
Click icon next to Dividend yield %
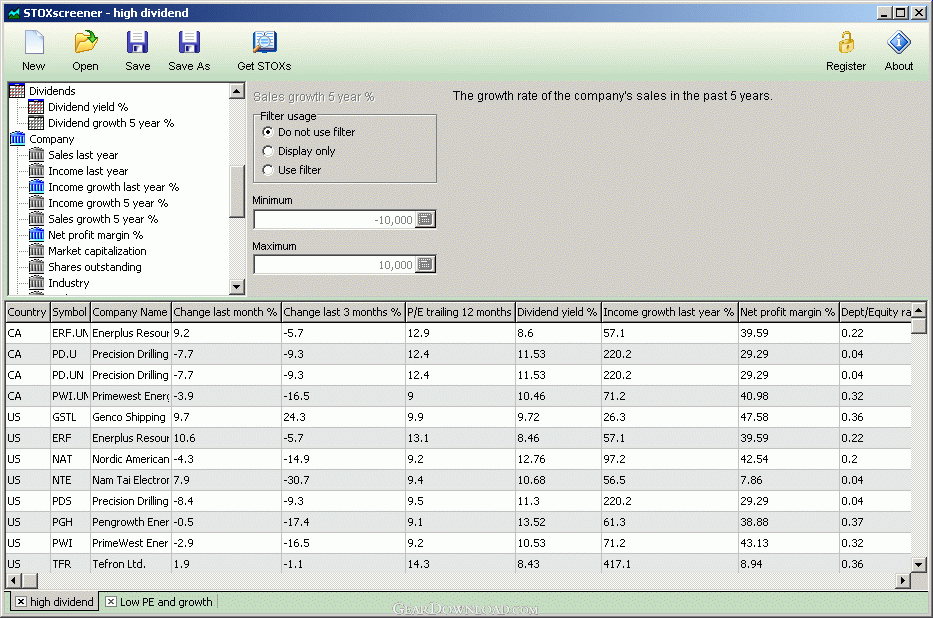36,106
